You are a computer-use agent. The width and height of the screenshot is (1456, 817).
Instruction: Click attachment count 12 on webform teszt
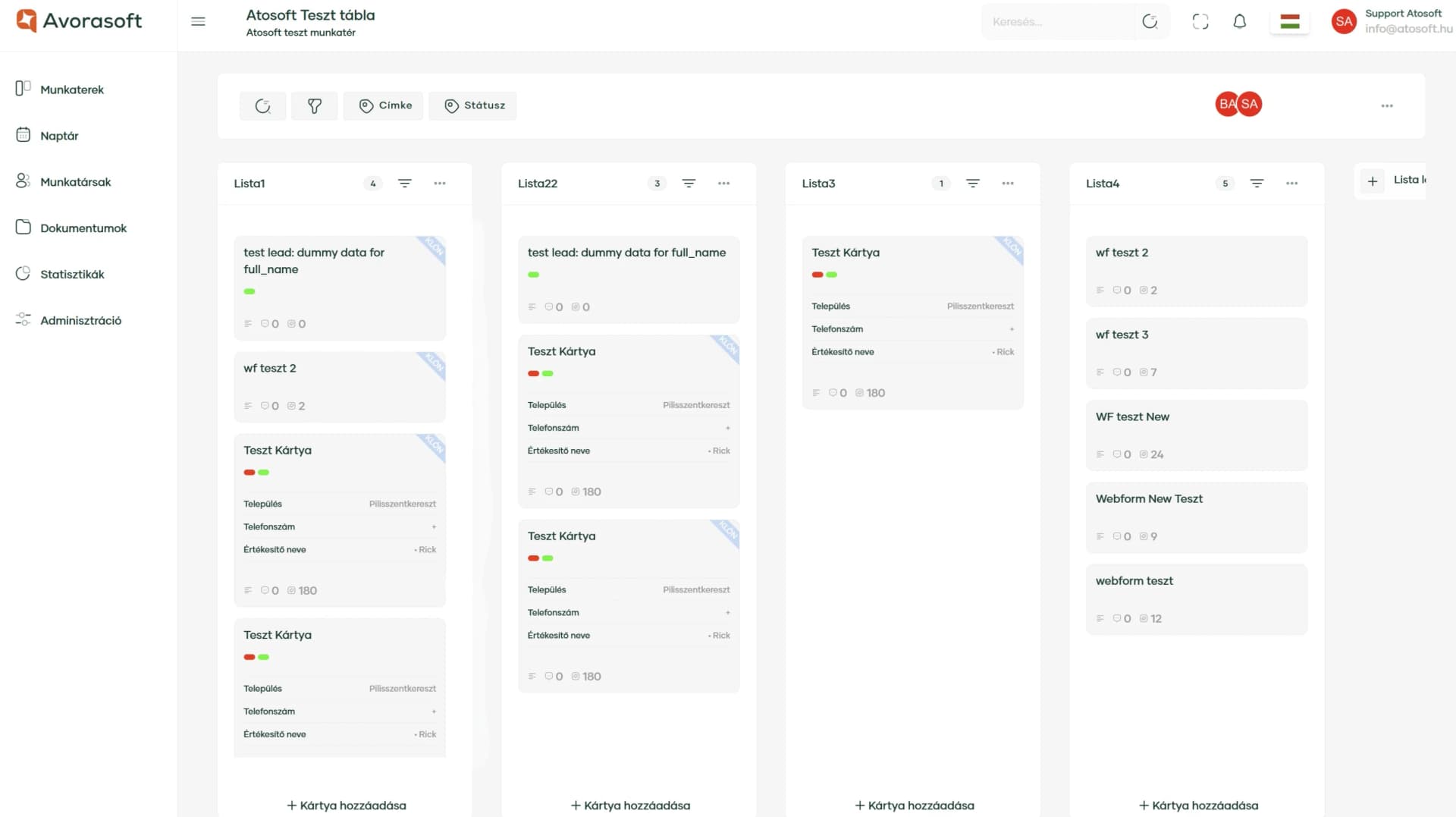click(x=1151, y=618)
